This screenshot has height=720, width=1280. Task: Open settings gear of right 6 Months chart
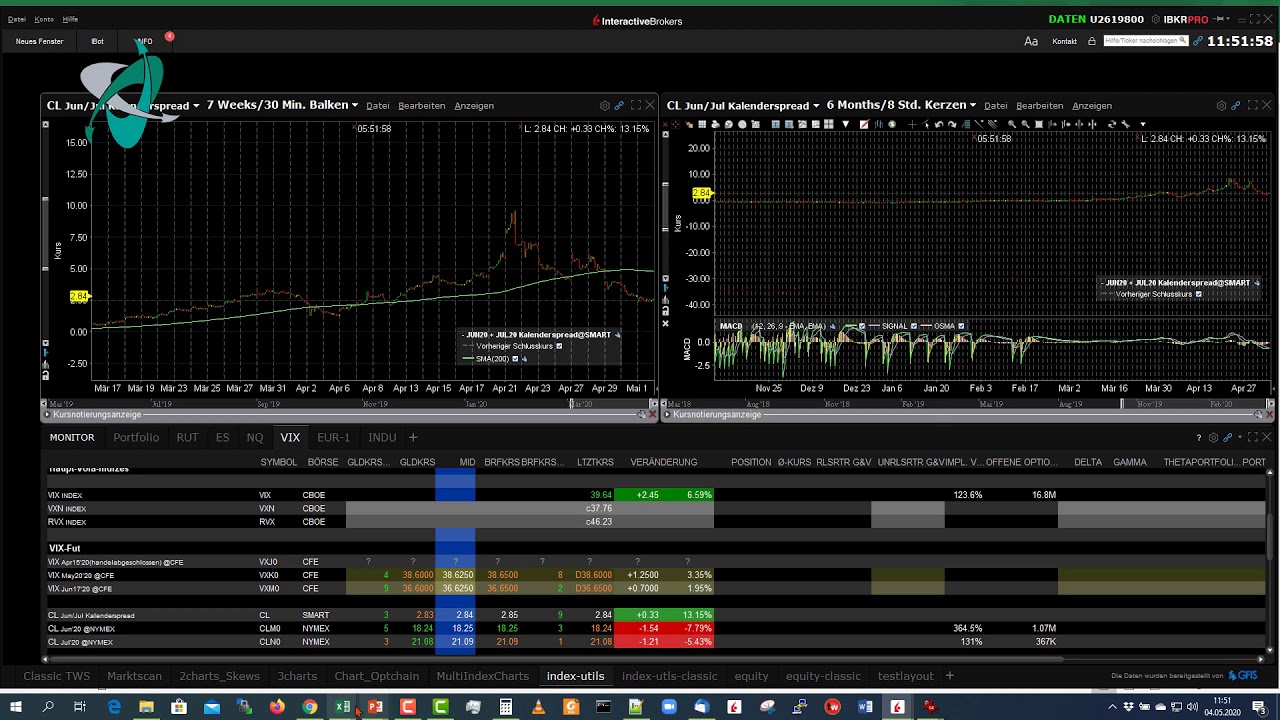(1221, 106)
